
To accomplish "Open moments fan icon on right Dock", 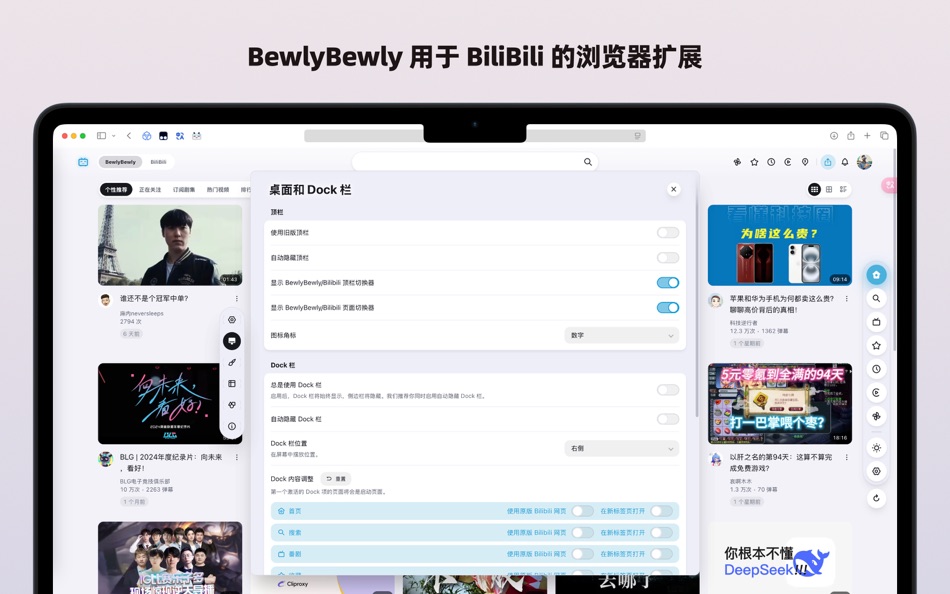I will (876, 416).
